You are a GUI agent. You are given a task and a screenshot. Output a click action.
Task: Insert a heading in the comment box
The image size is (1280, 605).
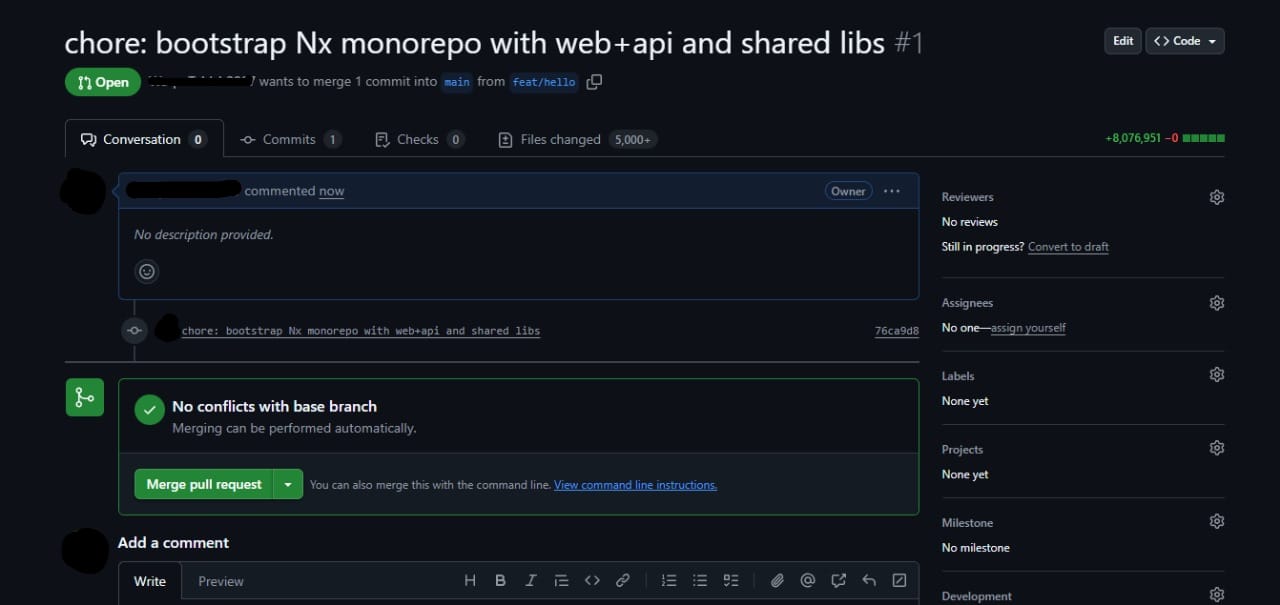[x=470, y=580]
